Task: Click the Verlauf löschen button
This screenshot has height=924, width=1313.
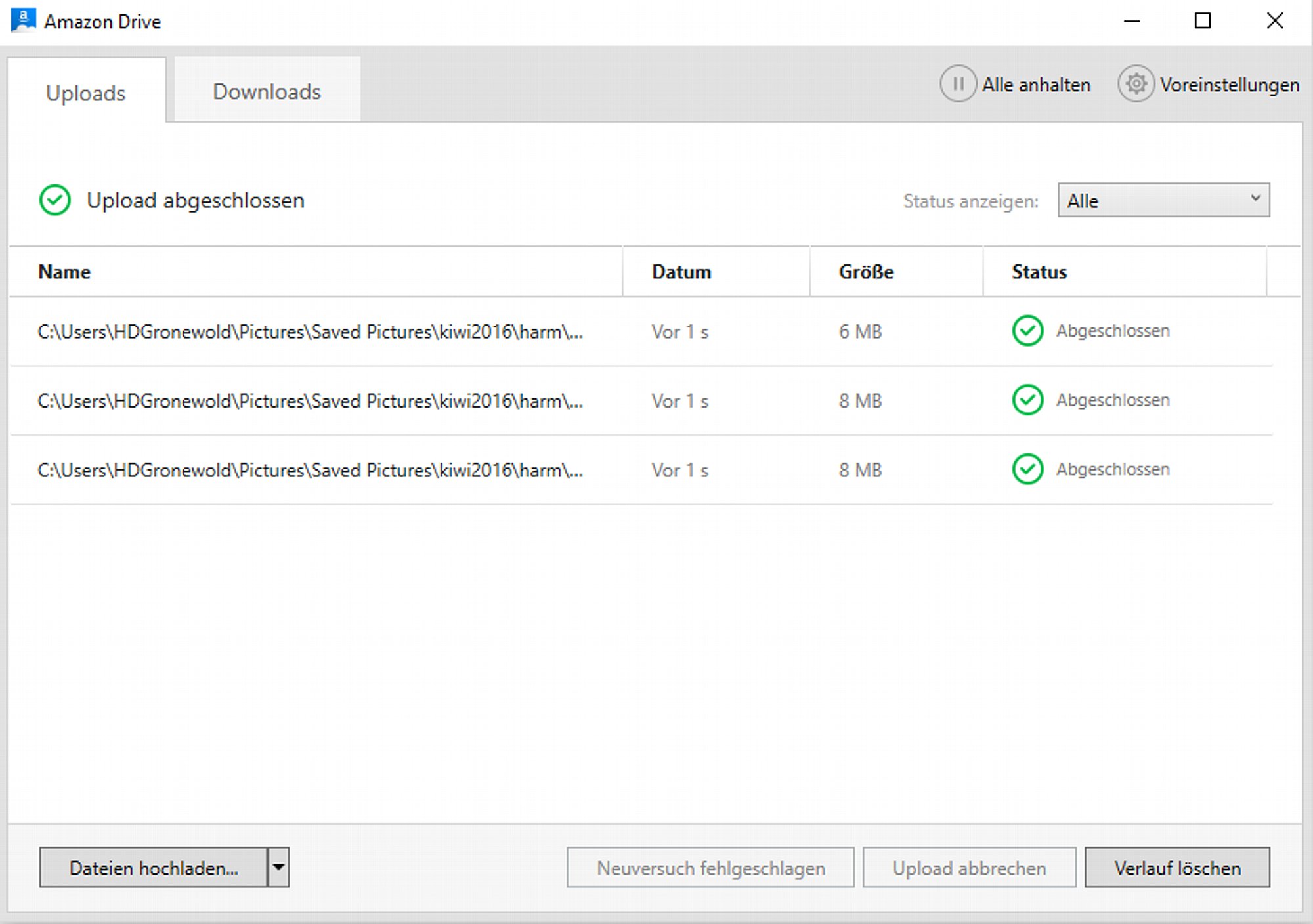Action: tap(1177, 867)
